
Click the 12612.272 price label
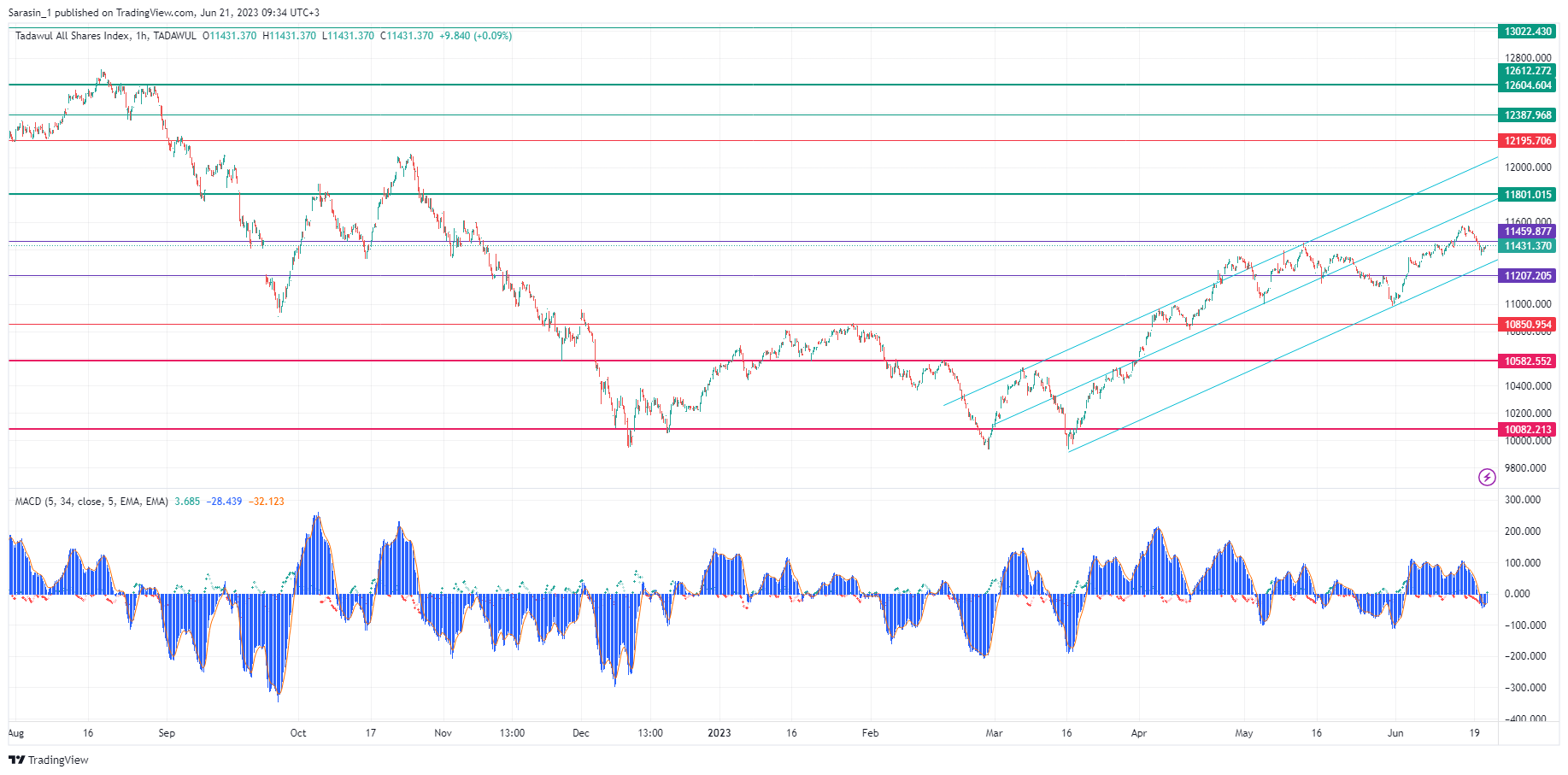pos(1528,71)
